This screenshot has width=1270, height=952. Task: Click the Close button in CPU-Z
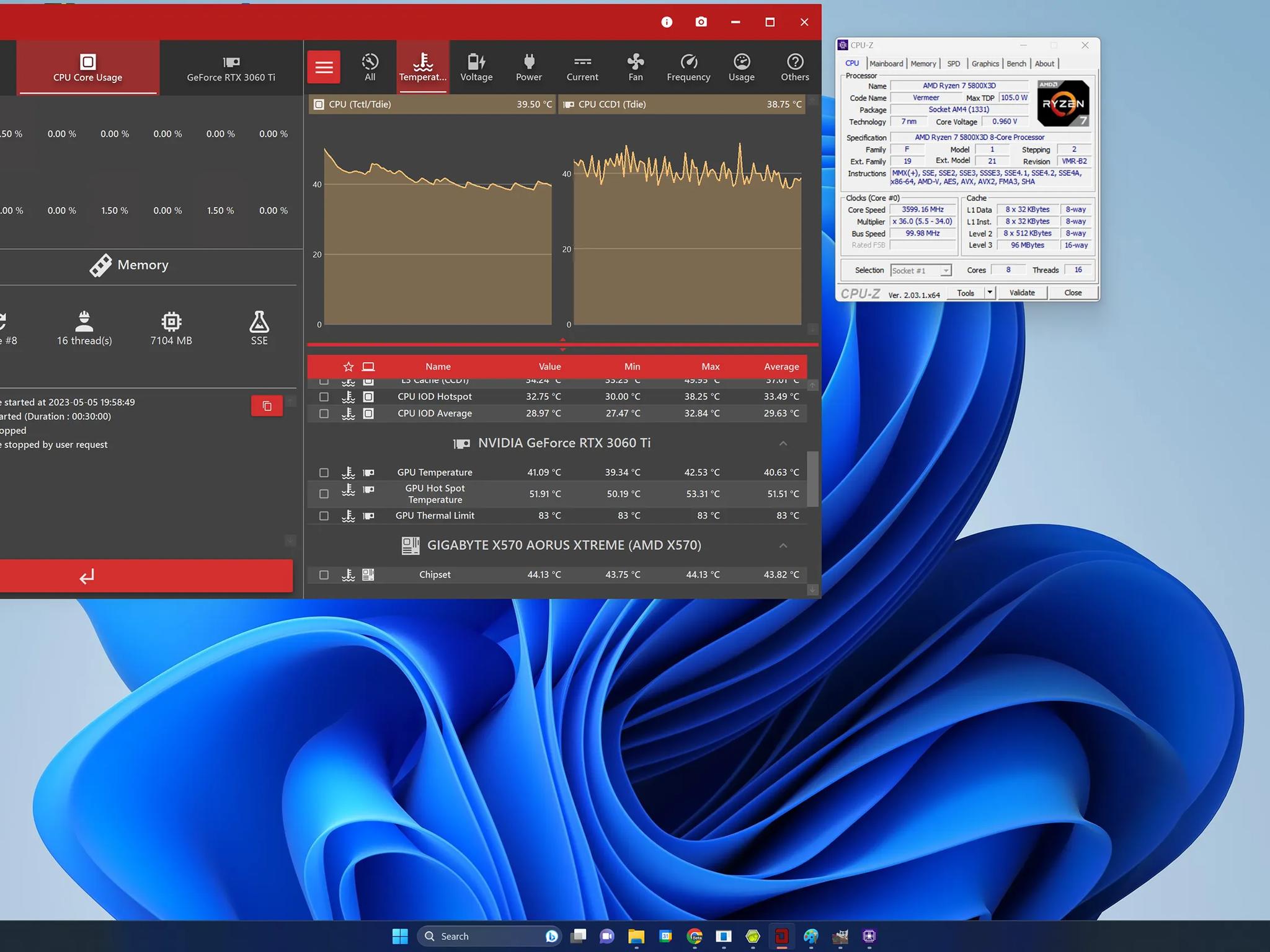1073,293
